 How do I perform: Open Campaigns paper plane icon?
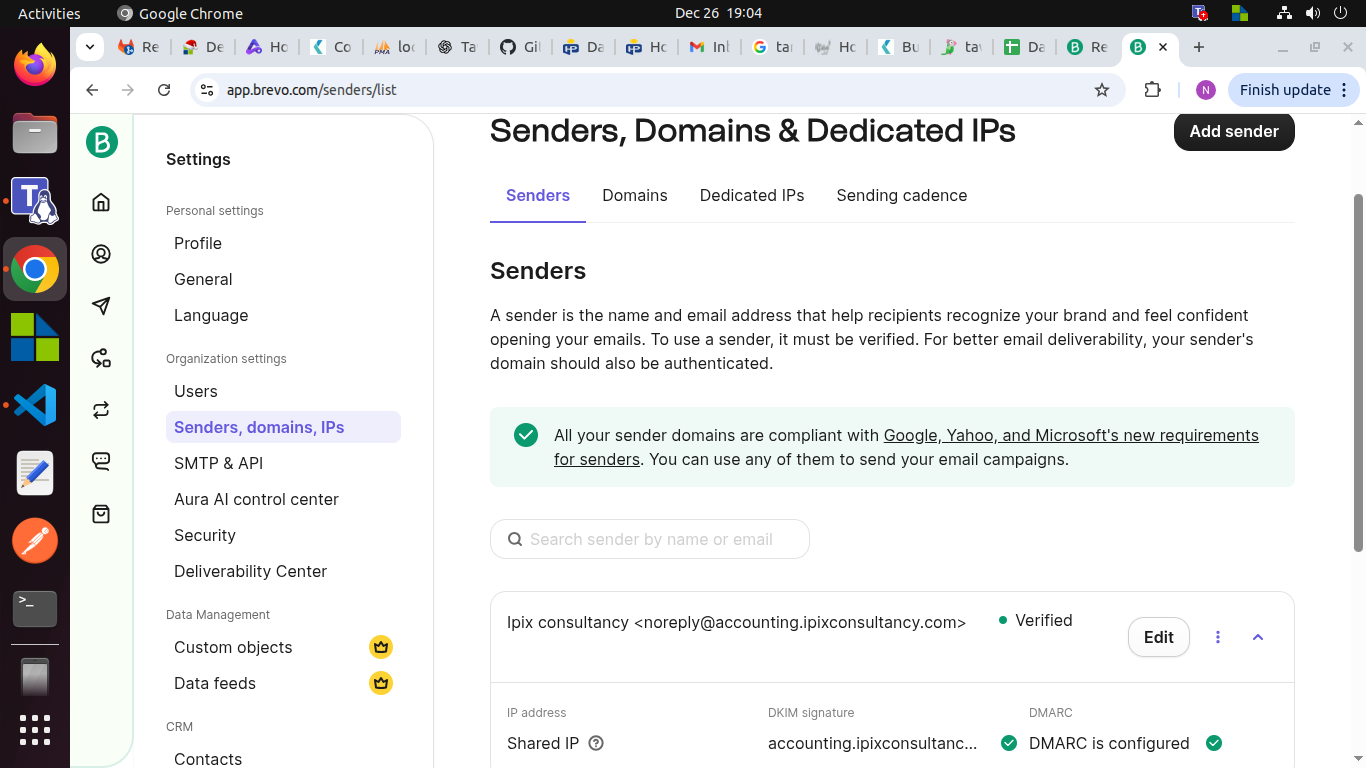point(101,306)
